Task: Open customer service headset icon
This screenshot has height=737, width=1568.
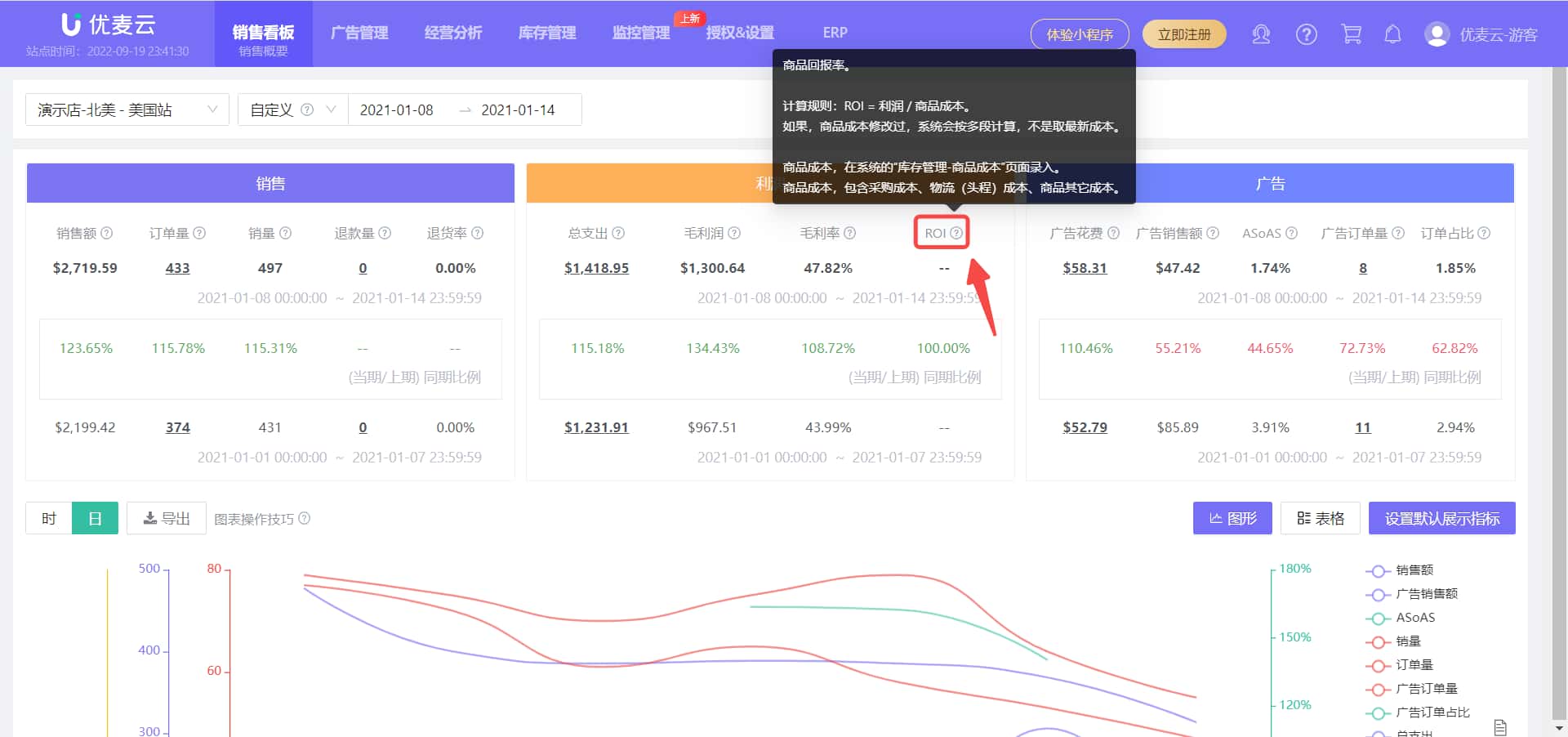Action: tap(1261, 34)
